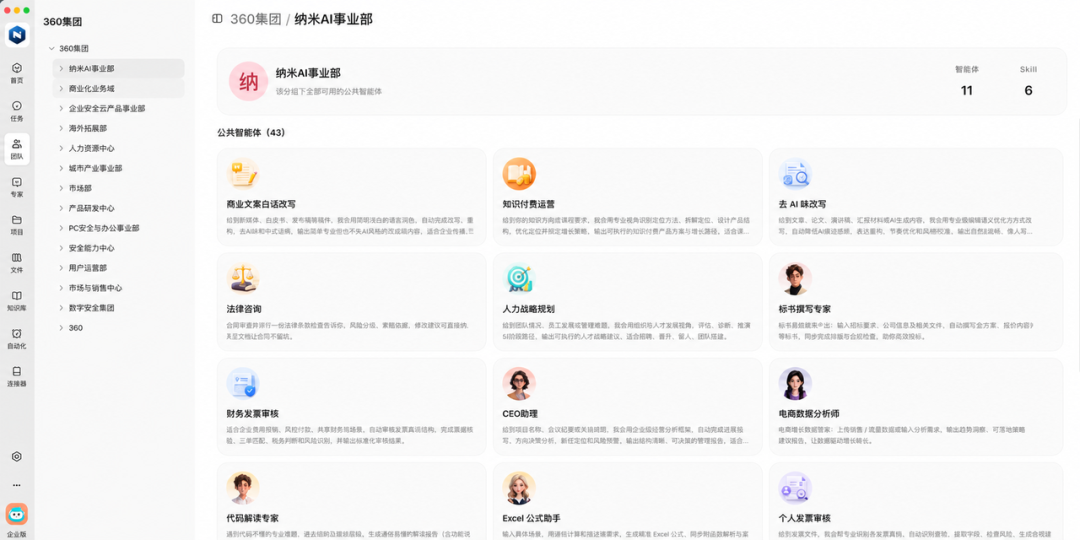The width and height of the screenshot is (1080, 540).
Task: Open the 法律咨询 card title
Action: (x=244, y=309)
